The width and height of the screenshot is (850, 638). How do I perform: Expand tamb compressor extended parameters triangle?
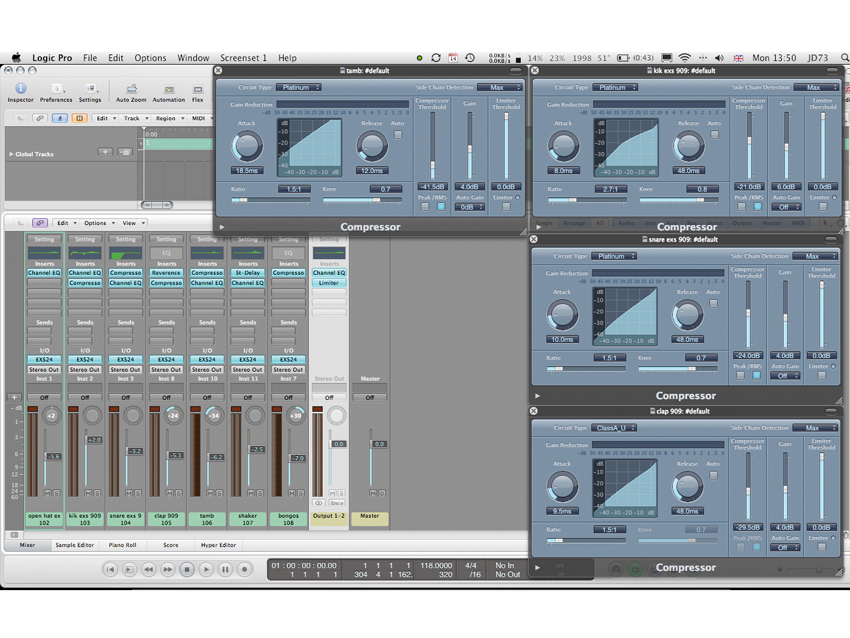tap(222, 227)
